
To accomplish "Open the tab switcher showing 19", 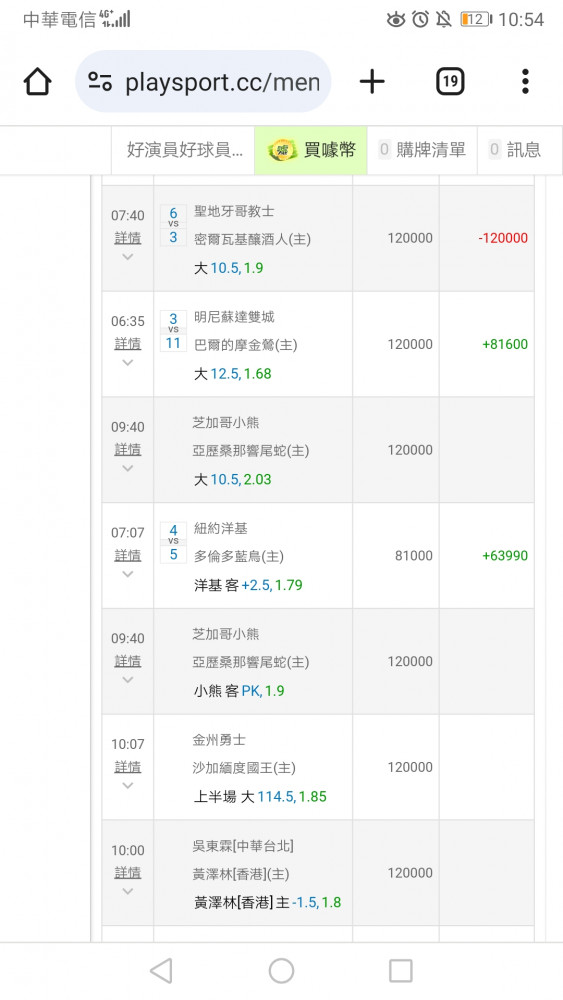I will coord(450,82).
